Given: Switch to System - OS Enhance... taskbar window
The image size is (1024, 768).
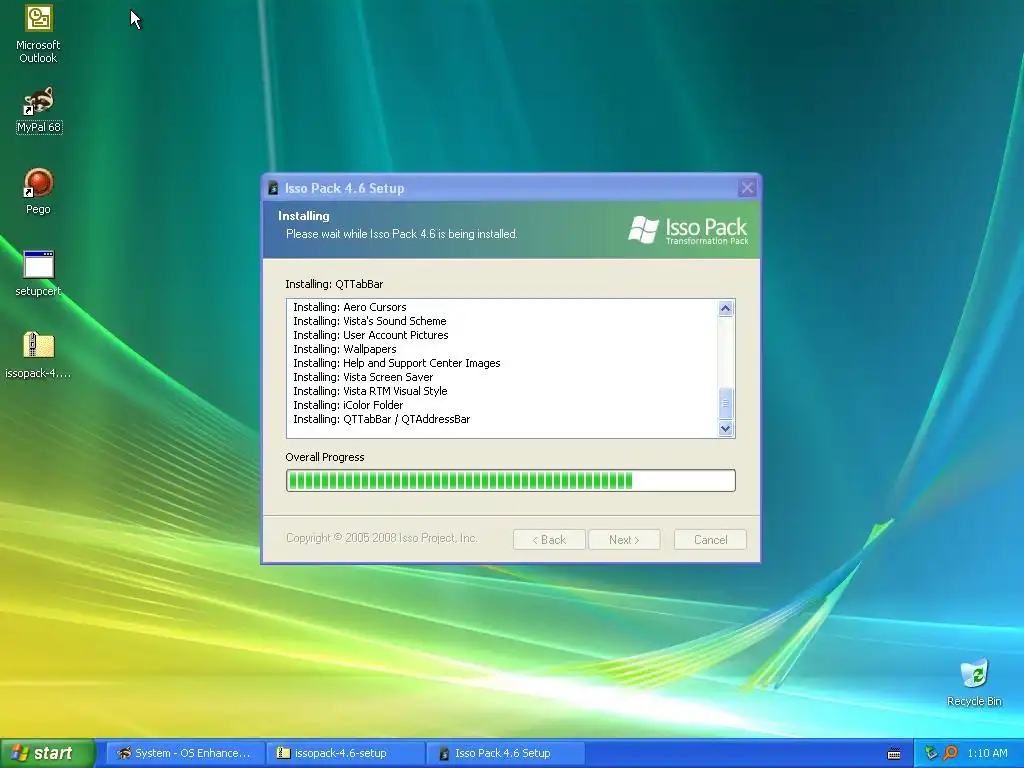Looking at the screenshot, I should [x=185, y=753].
